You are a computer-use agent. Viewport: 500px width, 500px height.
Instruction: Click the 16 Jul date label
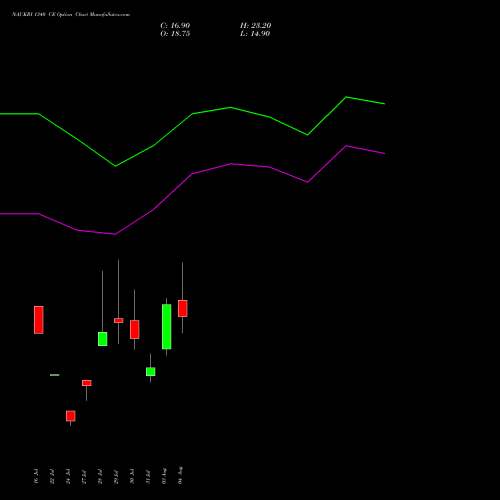pos(36,476)
